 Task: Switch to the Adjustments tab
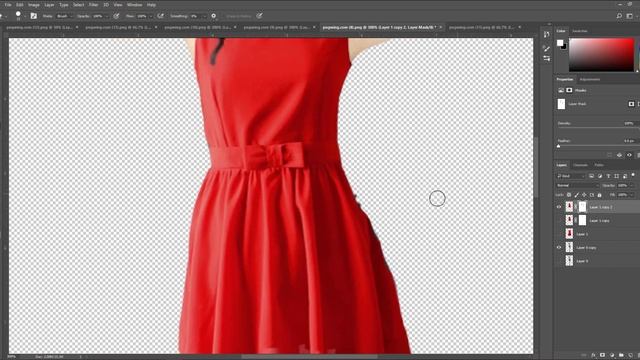[x=590, y=80]
